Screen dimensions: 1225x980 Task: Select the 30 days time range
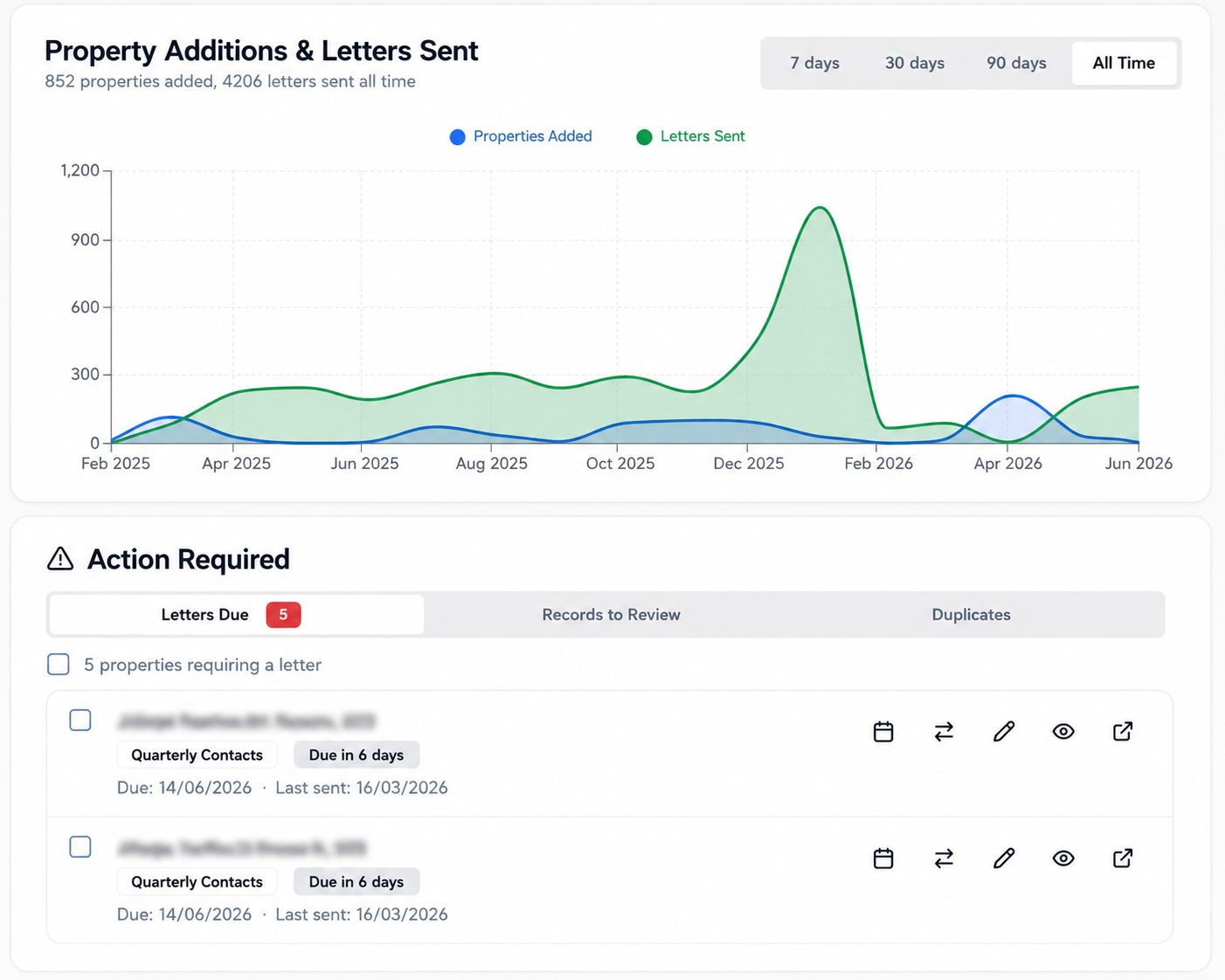pos(915,63)
